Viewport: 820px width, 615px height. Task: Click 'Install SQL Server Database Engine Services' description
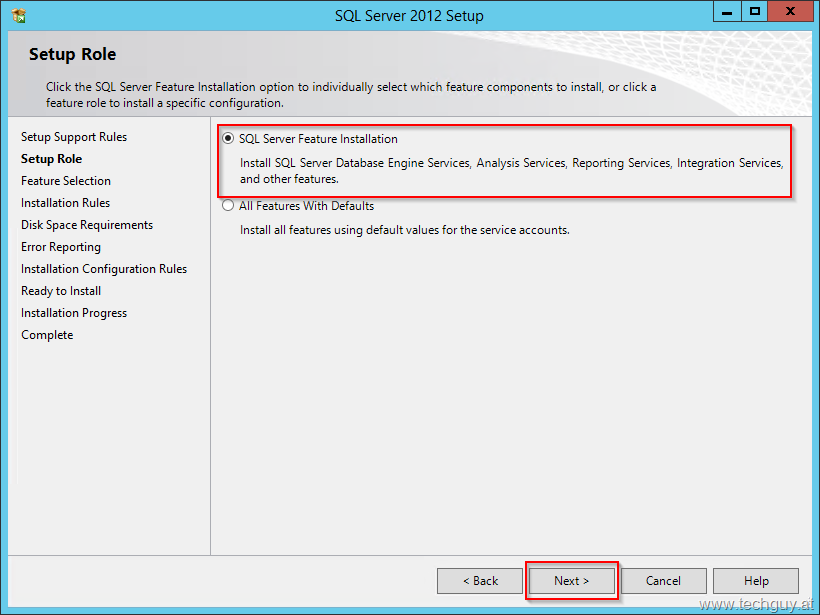511,171
